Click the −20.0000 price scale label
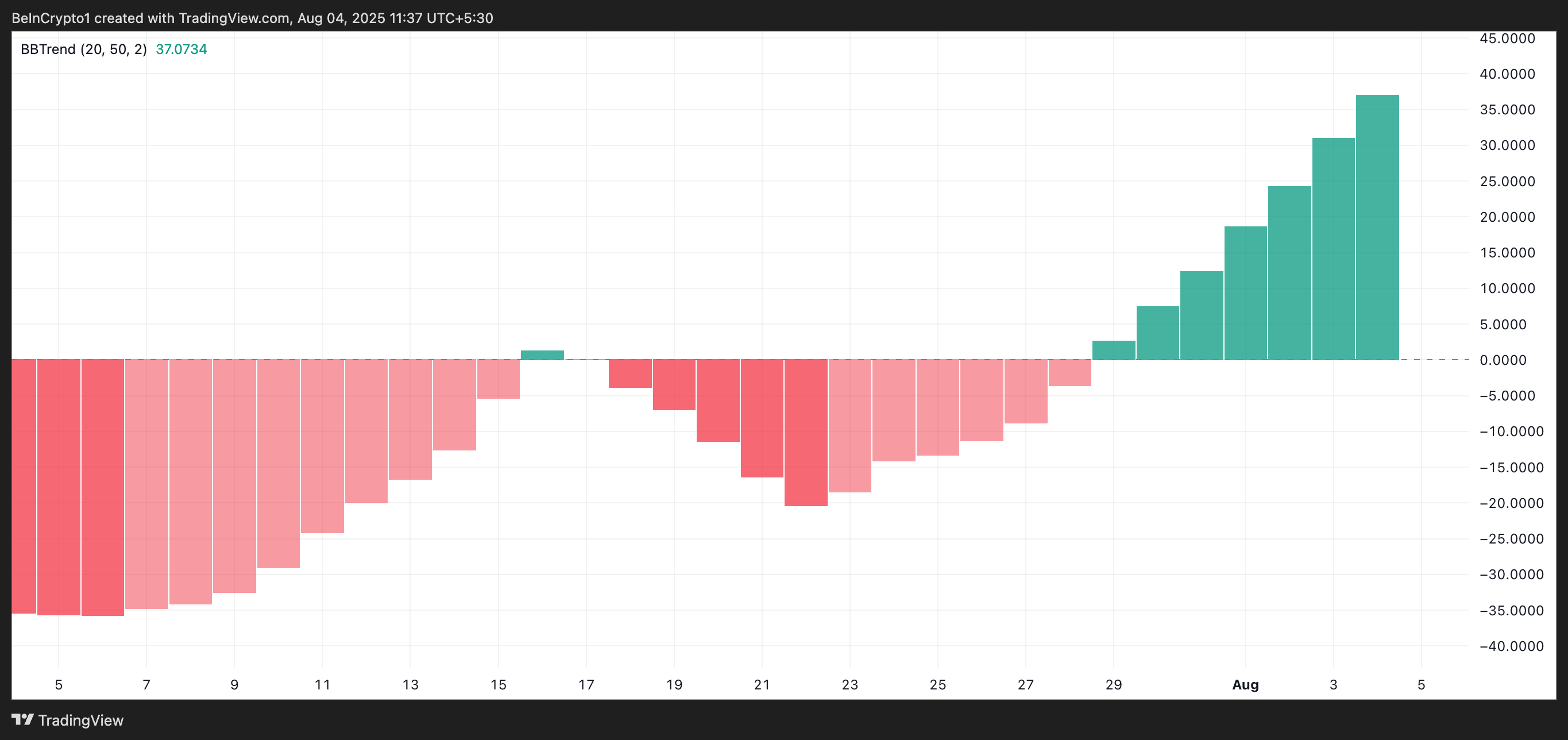1568x740 pixels. coord(1511,503)
